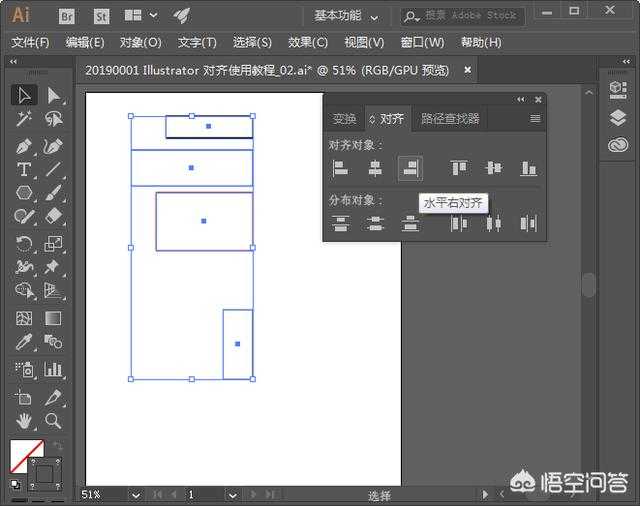The width and height of the screenshot is (640, 506).
Task: Open the 效果(C) menu
Action: (308, 42)
